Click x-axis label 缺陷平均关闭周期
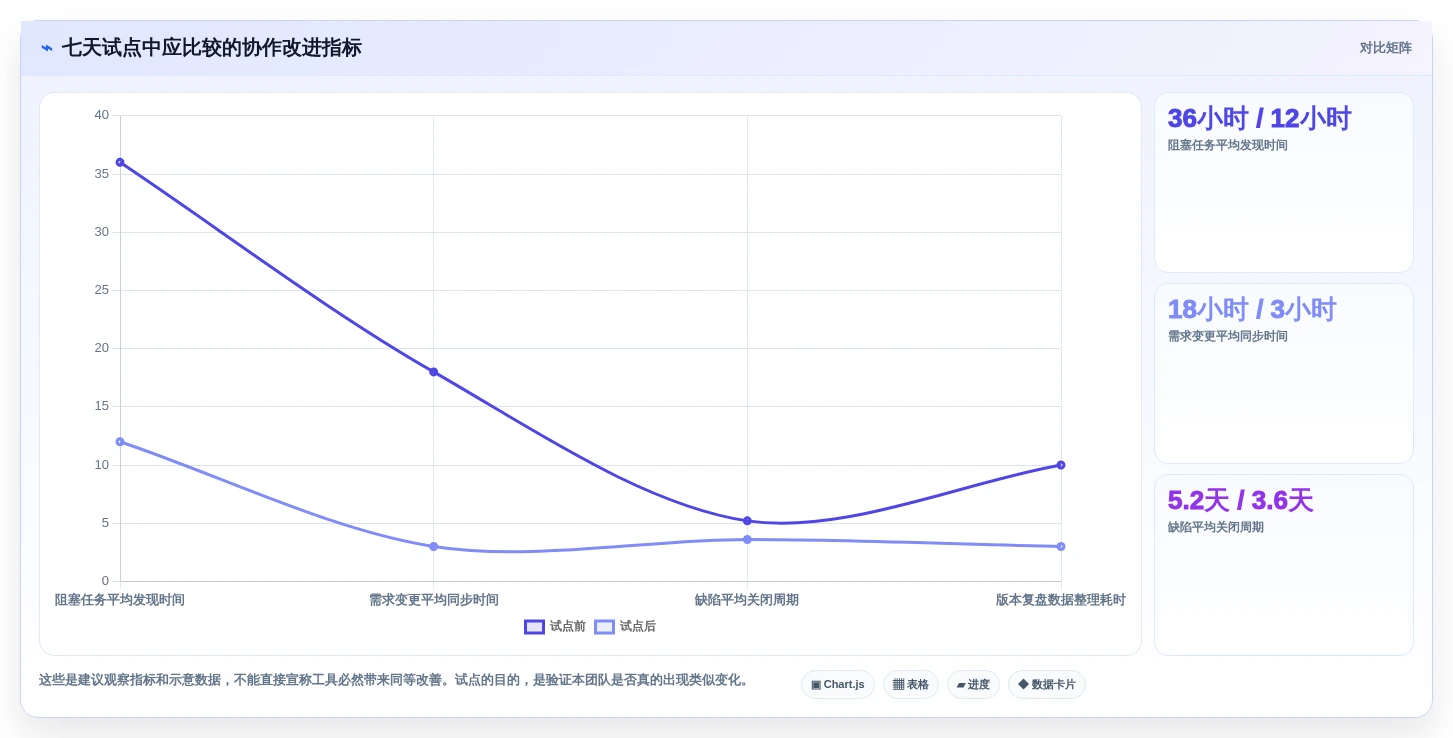1453x738 pixels. click(747, 600)
